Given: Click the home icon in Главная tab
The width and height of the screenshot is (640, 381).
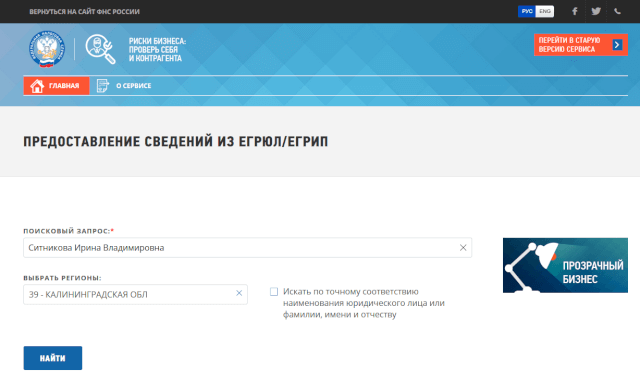Looking at the screenshot, I should (x=37, y=86).
